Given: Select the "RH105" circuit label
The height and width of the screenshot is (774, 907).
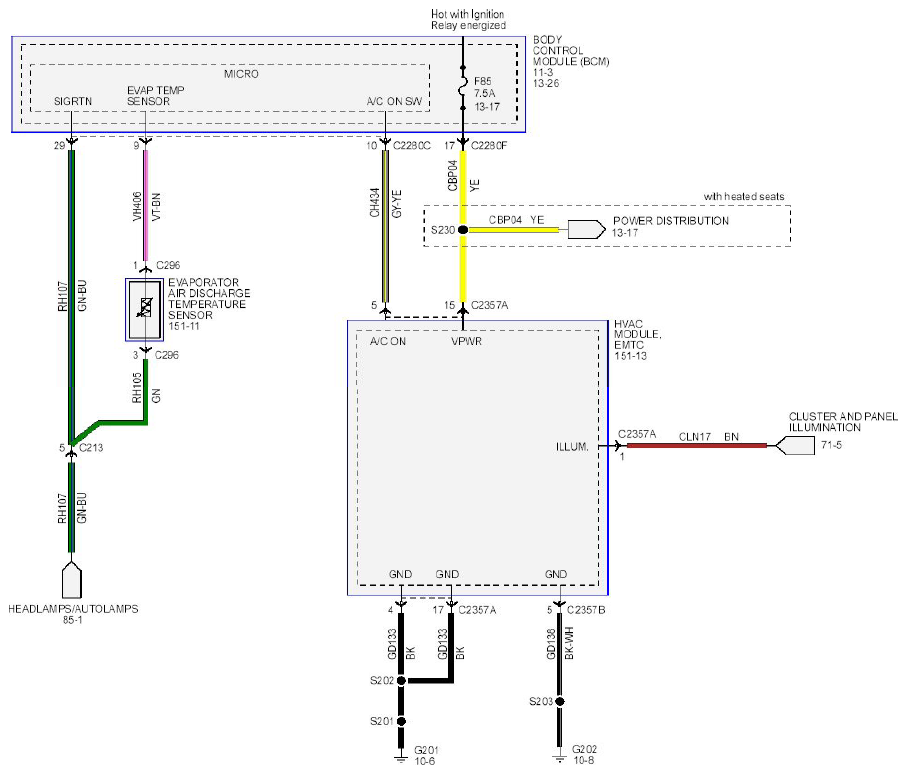Looking at the screenshot, I should coord(137,388).
